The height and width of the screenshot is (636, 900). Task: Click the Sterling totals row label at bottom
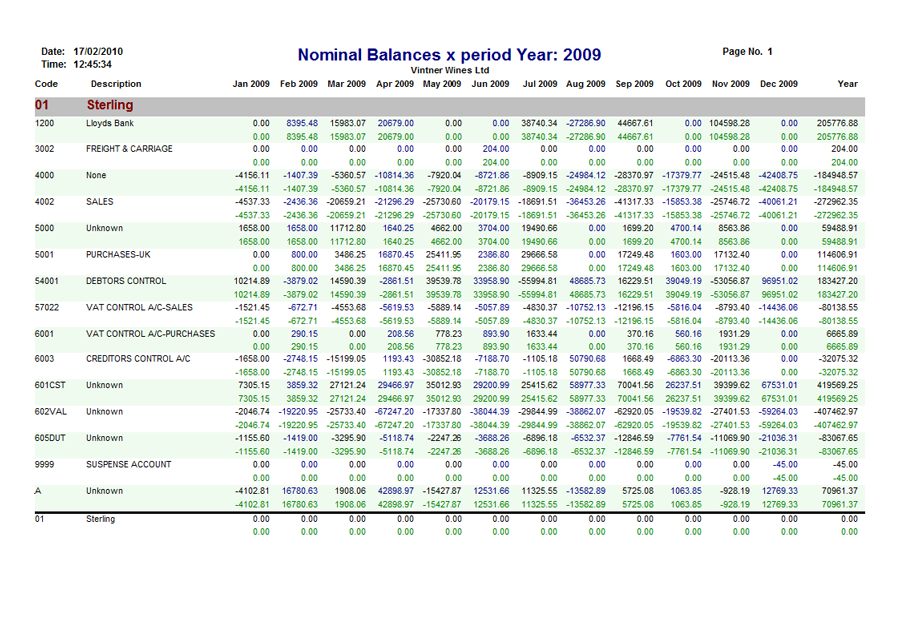click(100, 519)
